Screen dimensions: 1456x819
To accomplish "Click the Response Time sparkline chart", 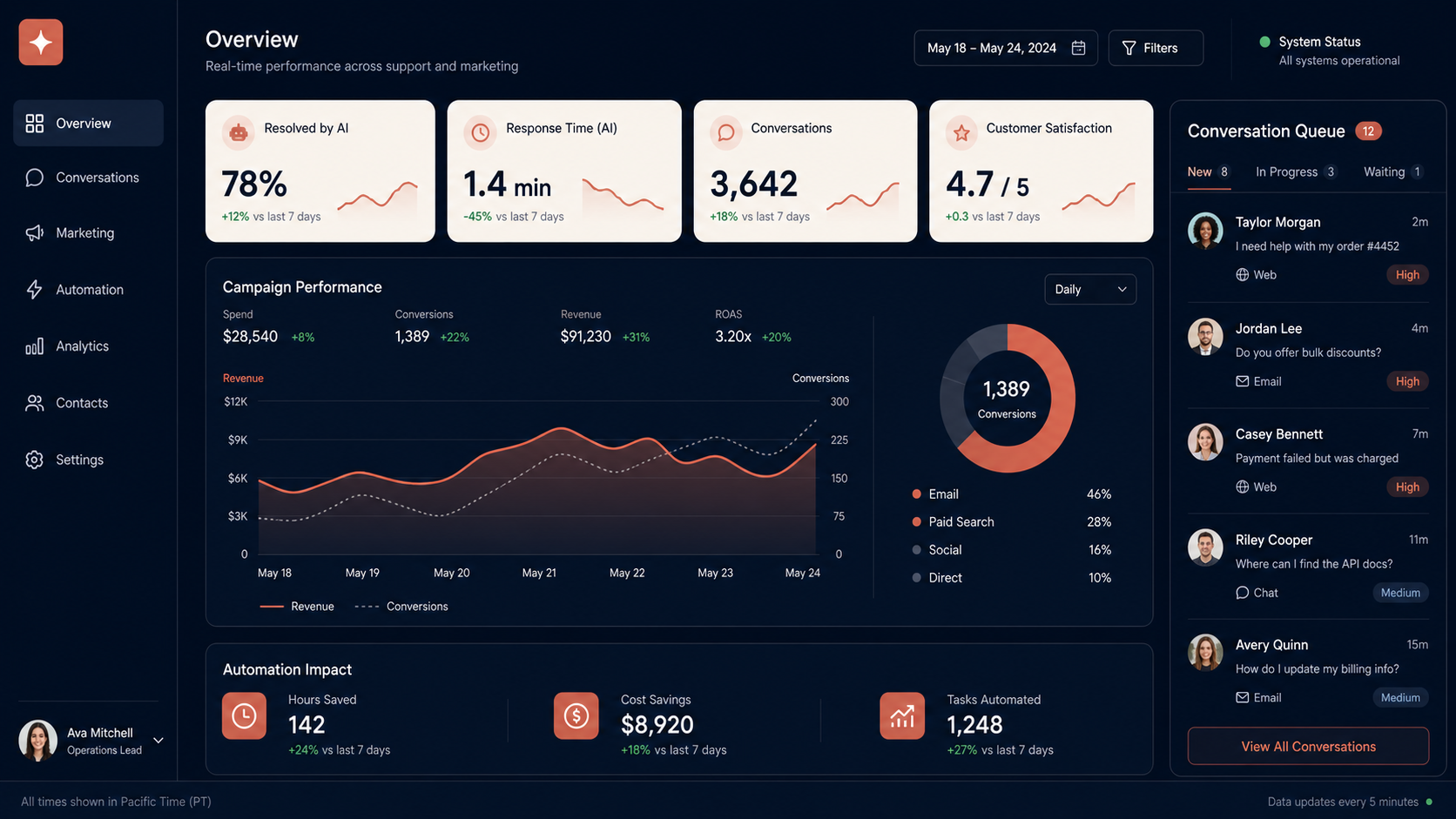I will click(x=623, y=196).
